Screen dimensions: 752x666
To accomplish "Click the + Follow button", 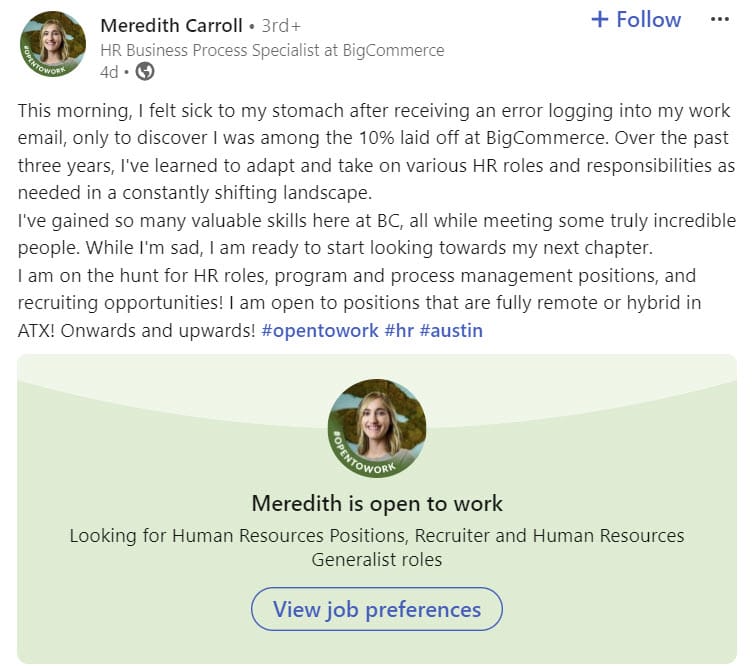I will coord(636,20).
